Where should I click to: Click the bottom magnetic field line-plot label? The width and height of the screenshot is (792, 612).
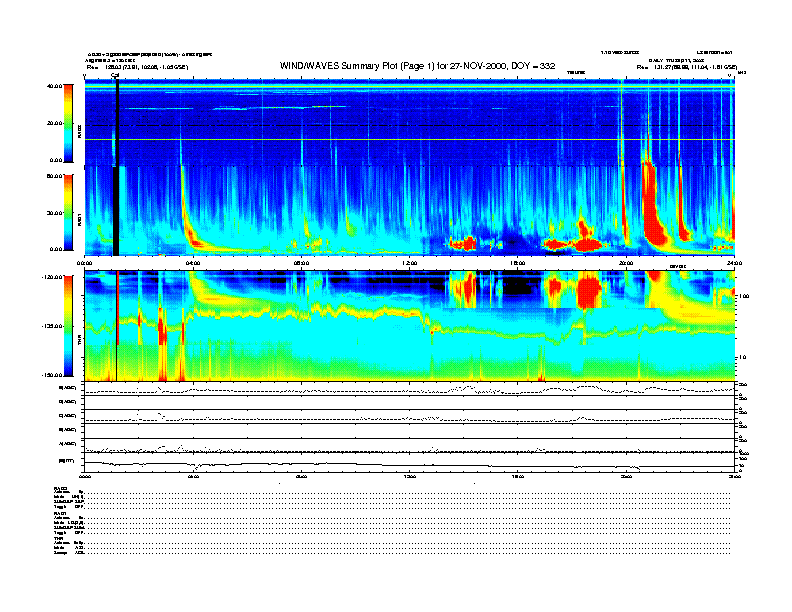coord(66,460)
